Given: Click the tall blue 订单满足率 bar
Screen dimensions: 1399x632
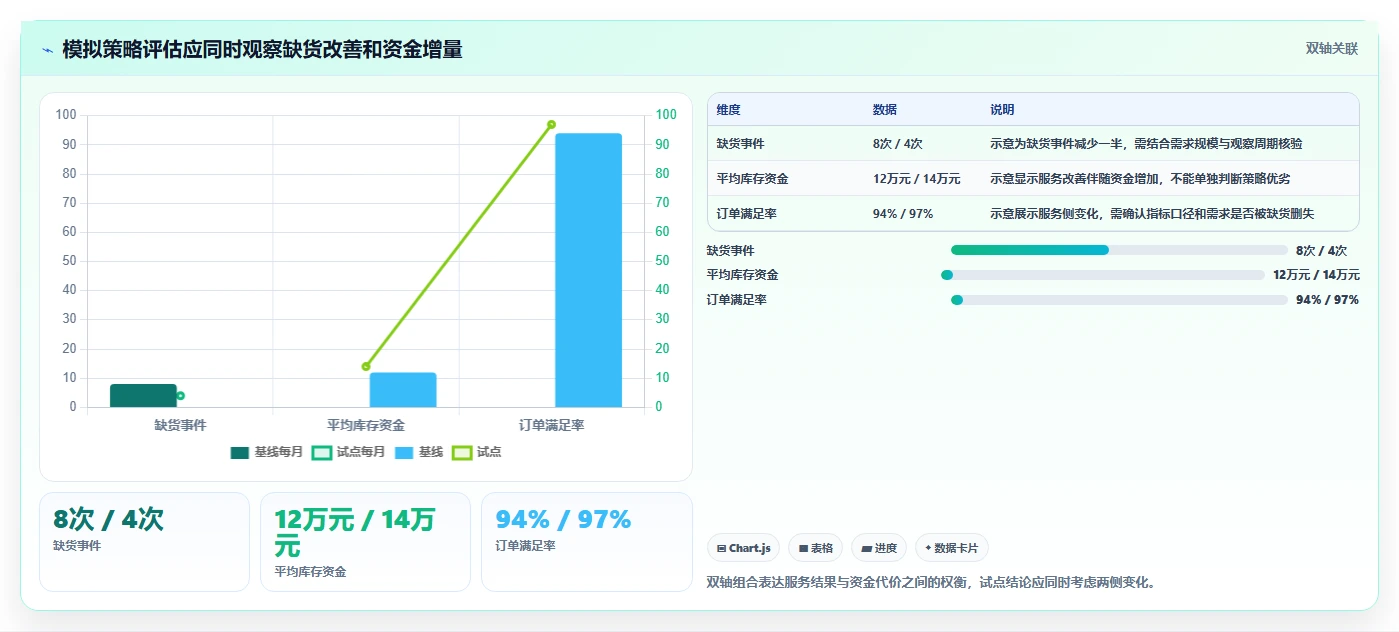Looking at the screenshot, I should coord(588,270).
